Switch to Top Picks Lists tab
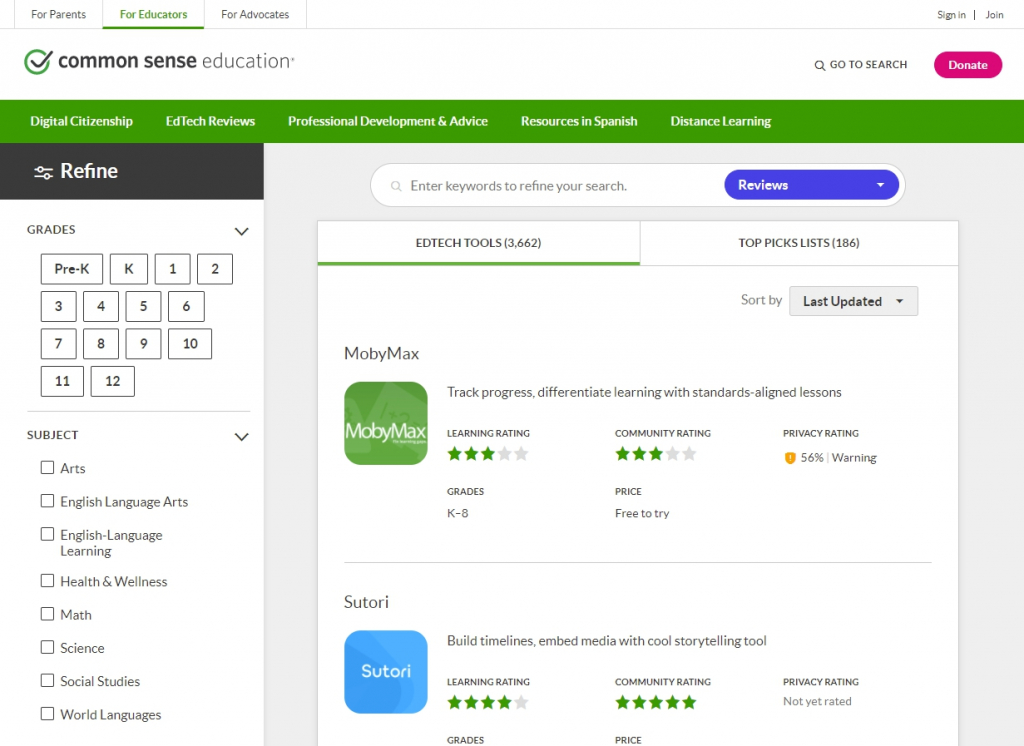Viewport: 1024px width, 746px height. click(x=798, y=243)
